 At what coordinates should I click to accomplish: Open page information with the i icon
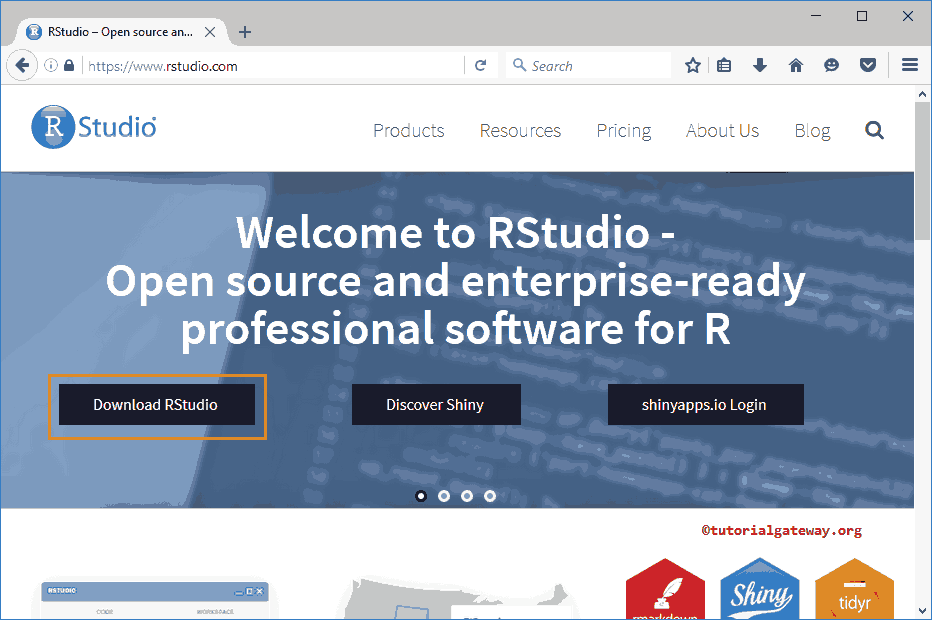[50, 65]
